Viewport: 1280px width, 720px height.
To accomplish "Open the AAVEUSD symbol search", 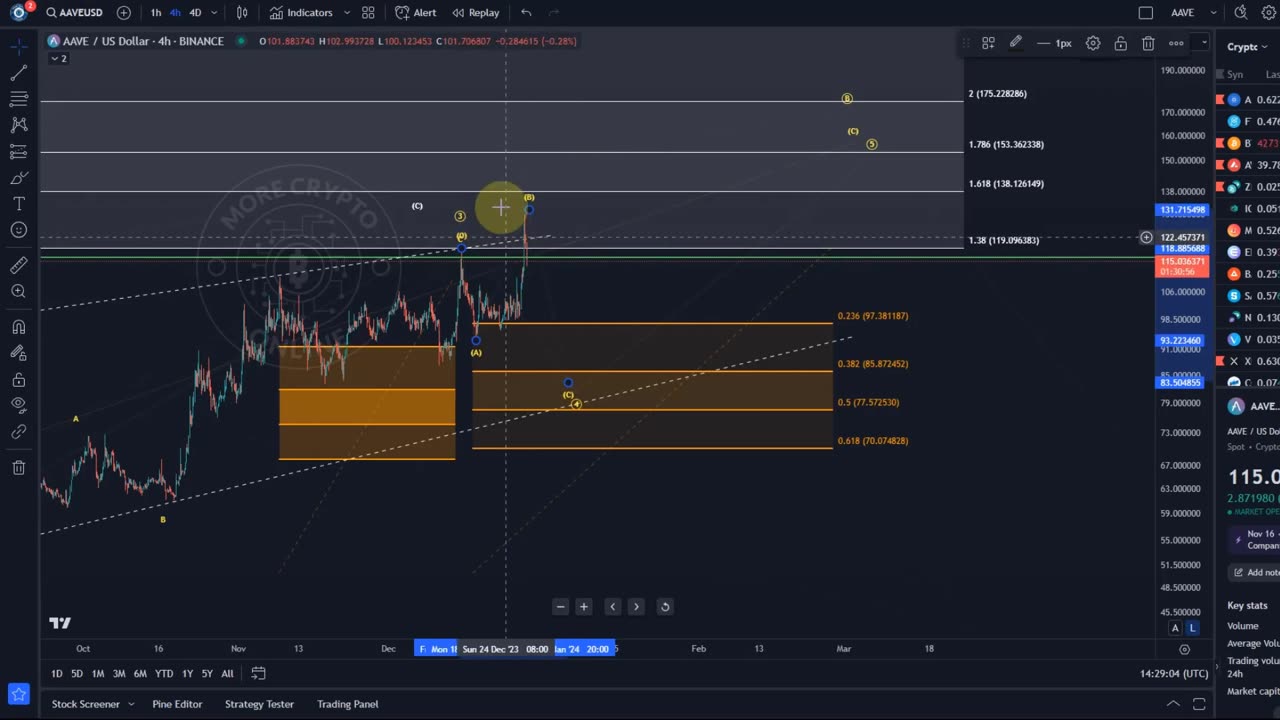I will pos(73,13).
